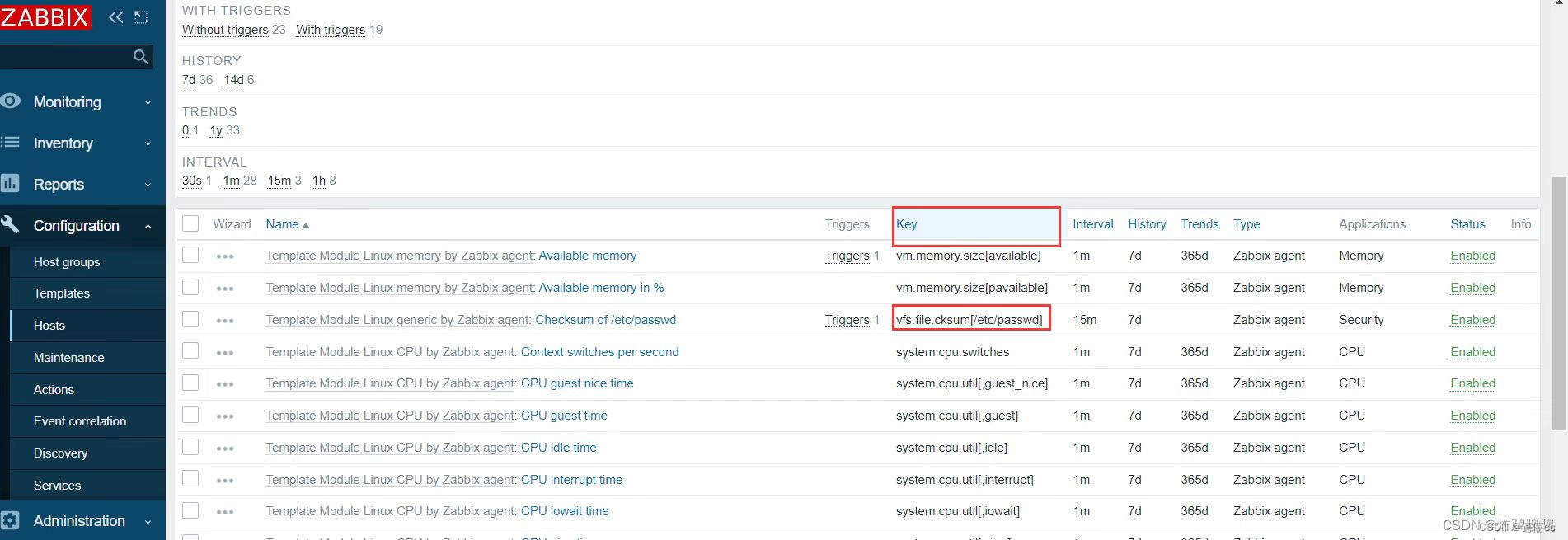Open Triggers link for Checksum of /etc/passwd
Viewport: 1568px width, 540px height.
coord(847,320)
